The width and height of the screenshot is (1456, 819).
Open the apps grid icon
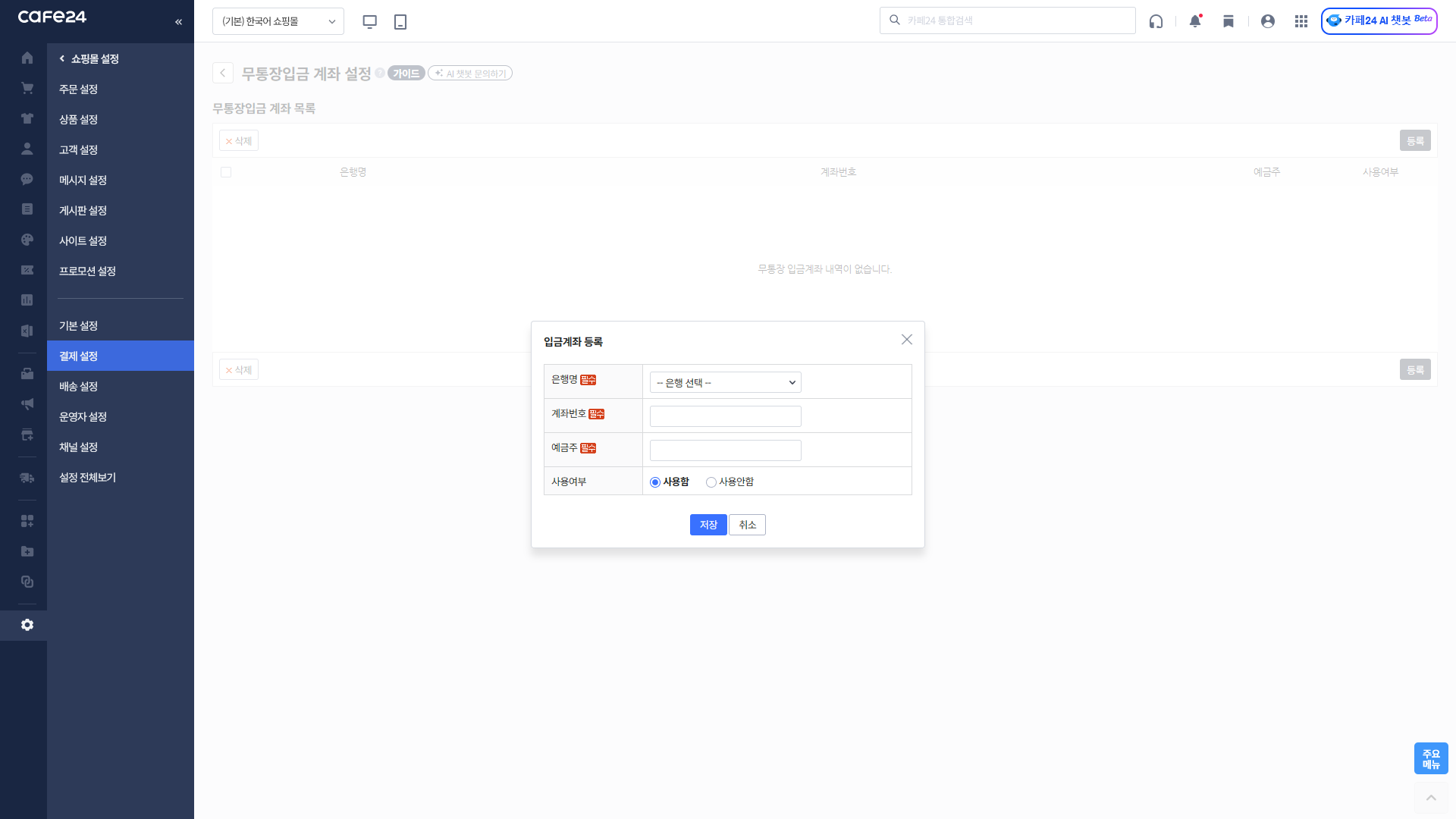click(1301, 21)
